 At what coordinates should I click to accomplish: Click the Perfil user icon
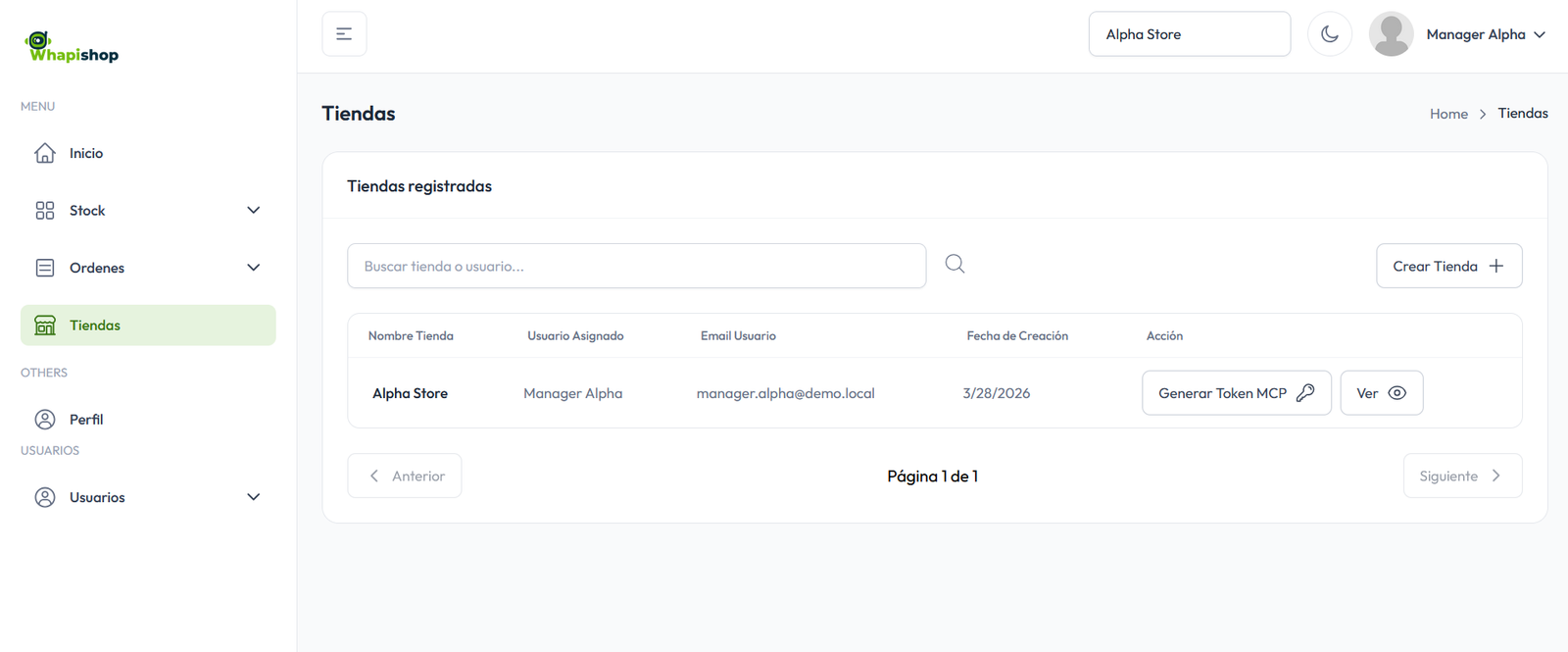pos(45,420)
